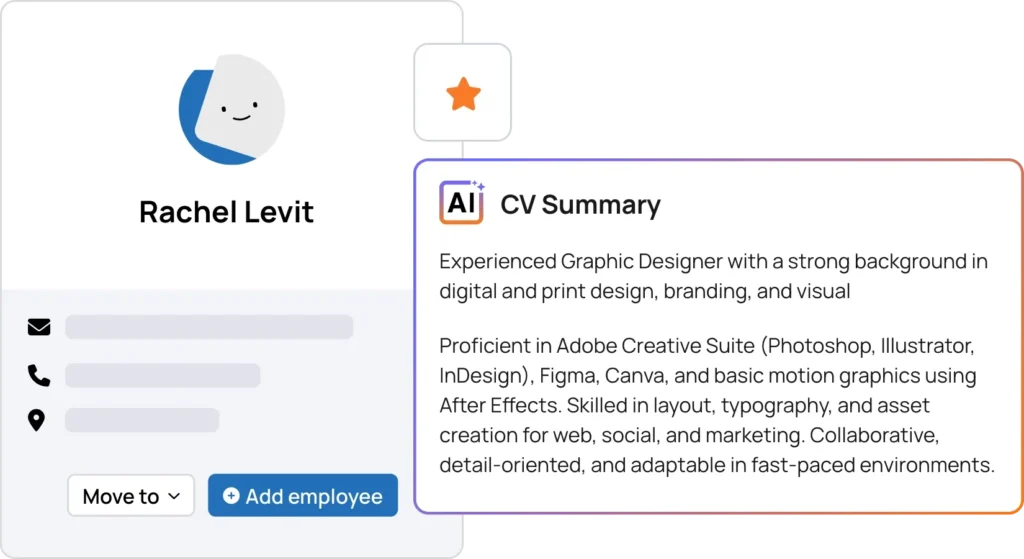1024x559 pixels.
Task: Click the orange star favorite icon
Action: pos(463,94)
